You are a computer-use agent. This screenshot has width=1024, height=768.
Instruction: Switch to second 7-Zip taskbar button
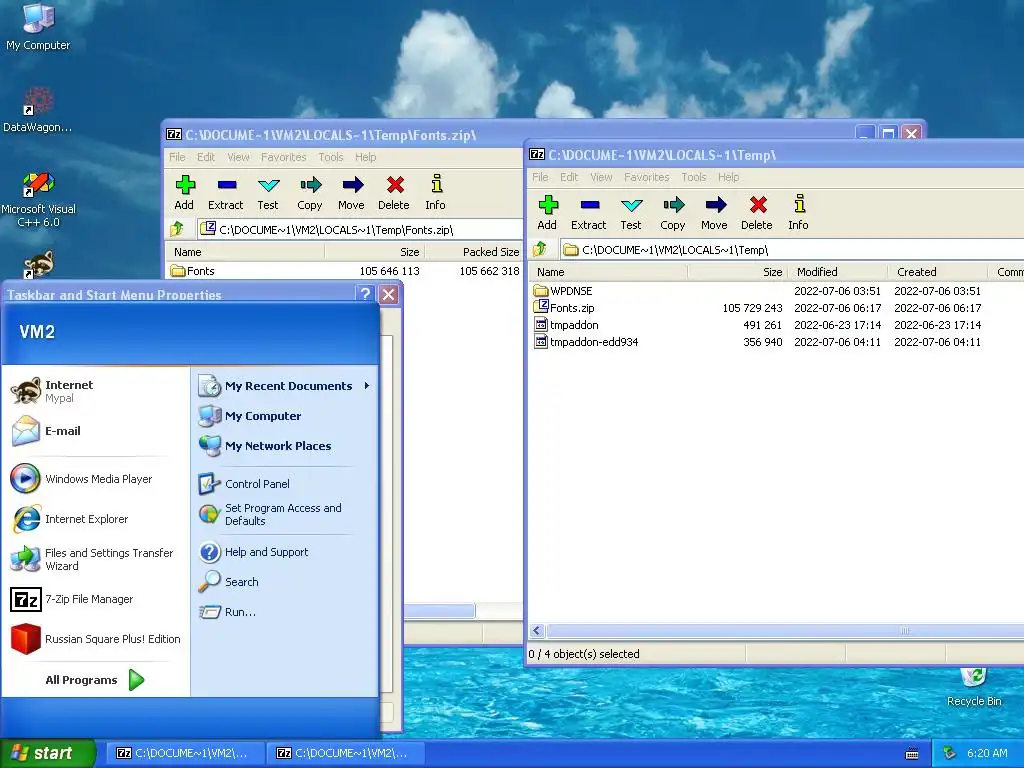click(x=344, y=753)
